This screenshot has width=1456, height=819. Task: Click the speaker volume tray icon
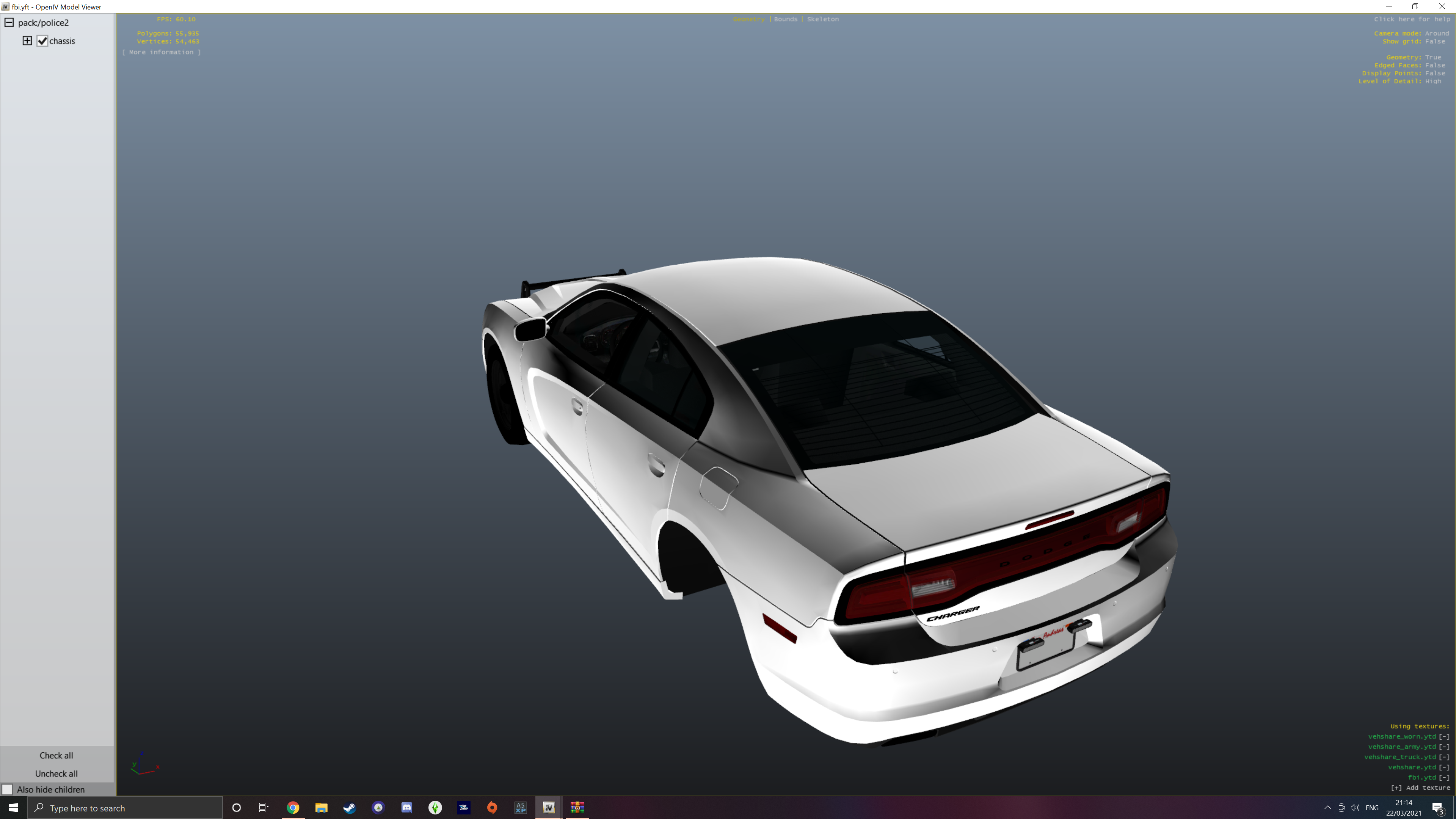click(x=1355, y=808)
